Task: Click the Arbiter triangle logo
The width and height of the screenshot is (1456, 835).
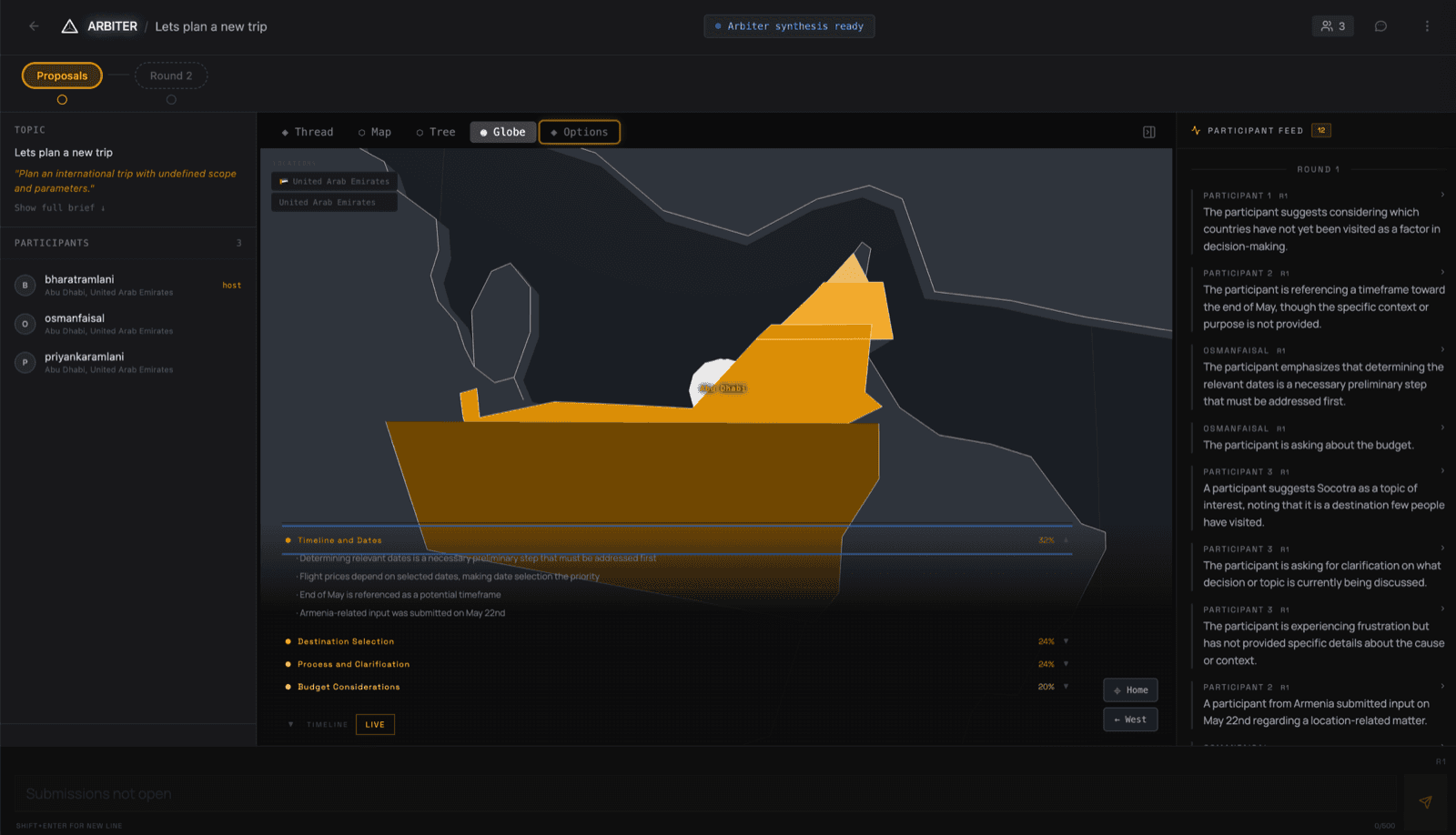Action: click(x=69, y=26)
